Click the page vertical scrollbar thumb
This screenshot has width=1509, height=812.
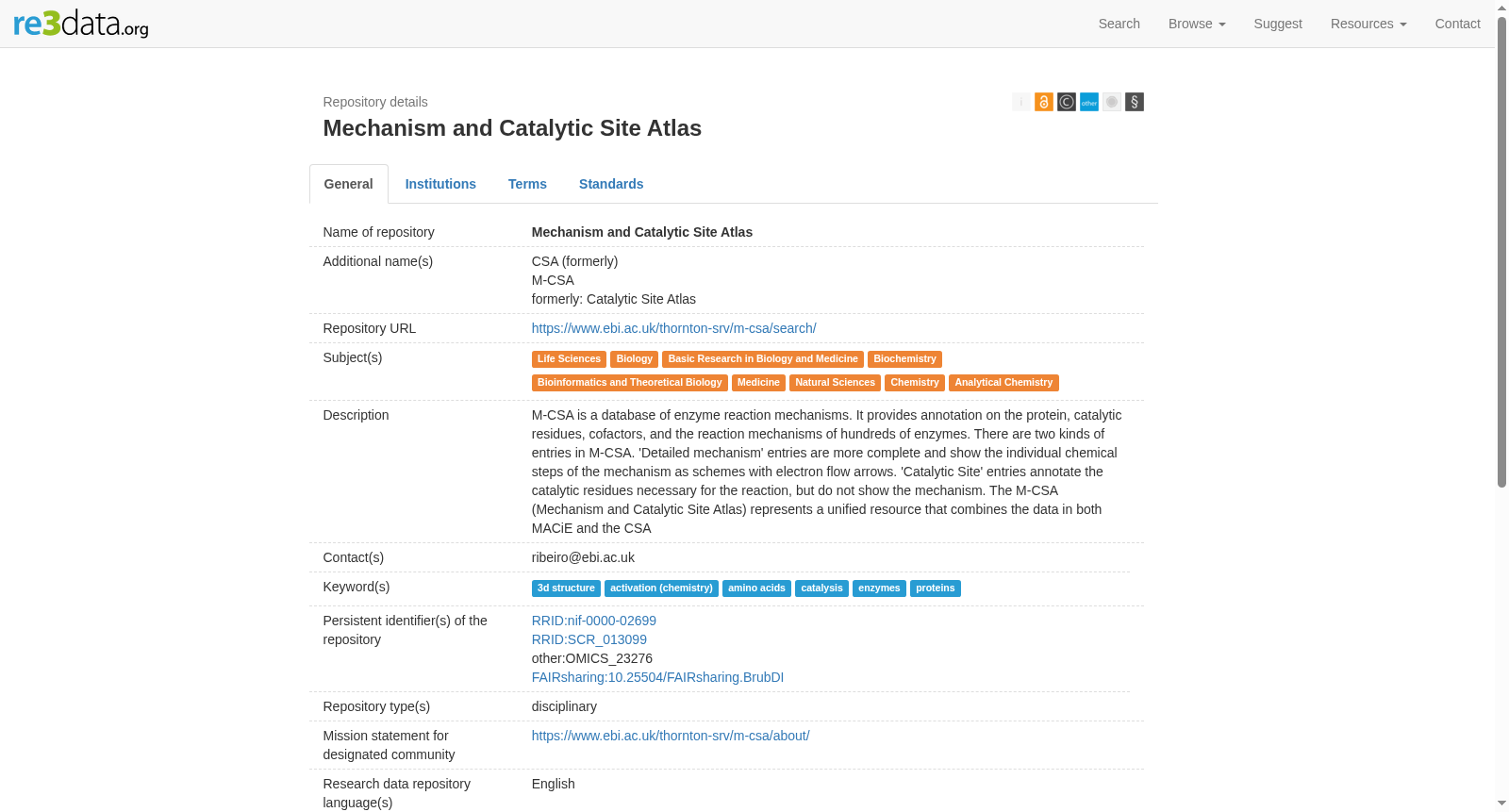click(1502, 250)
